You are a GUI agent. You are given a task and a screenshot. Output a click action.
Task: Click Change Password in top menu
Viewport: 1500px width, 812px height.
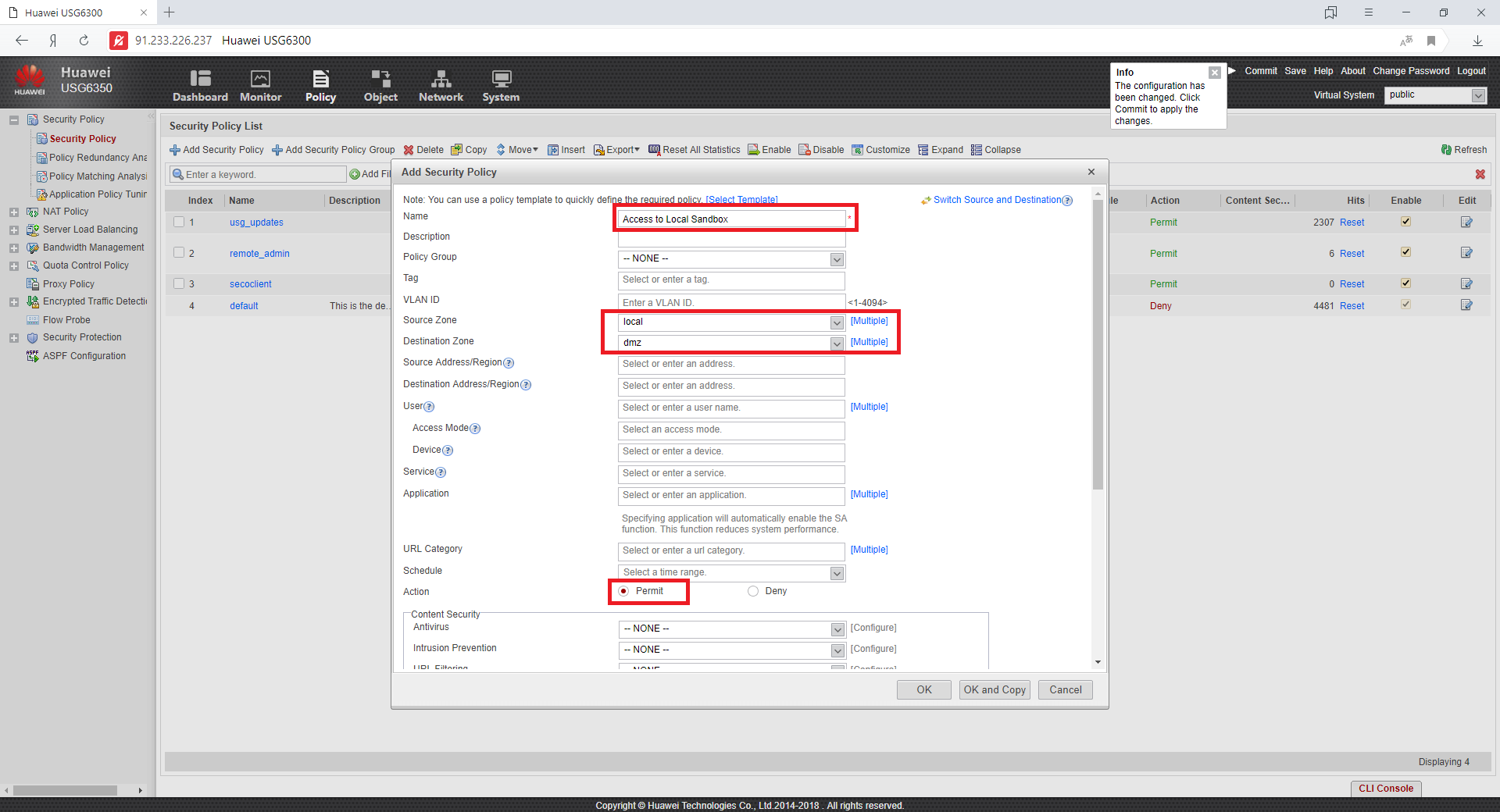[1411, 71]
